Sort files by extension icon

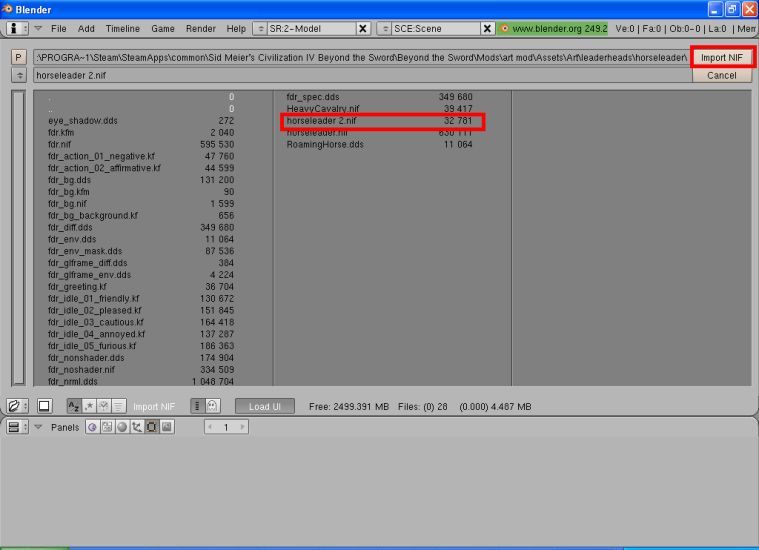click(89, 406)
